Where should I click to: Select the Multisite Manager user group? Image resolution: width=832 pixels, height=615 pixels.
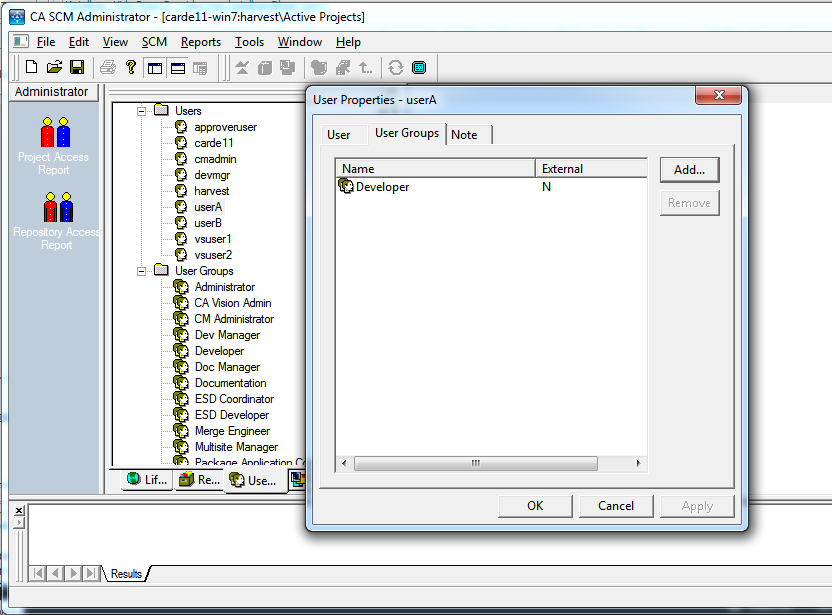236,447
